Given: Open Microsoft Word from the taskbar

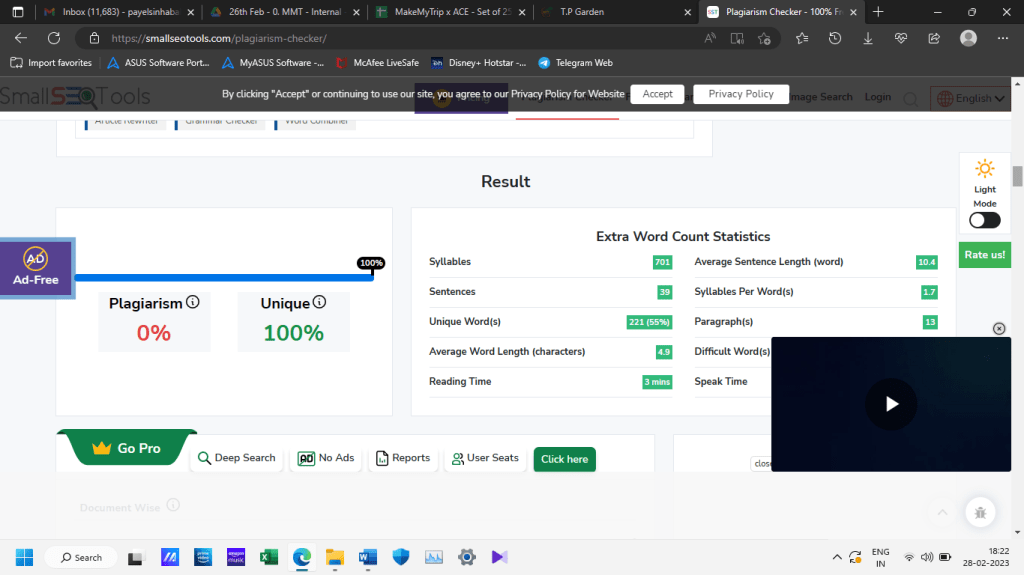Looking at the screenshot, I should click(x=367, y=557).
